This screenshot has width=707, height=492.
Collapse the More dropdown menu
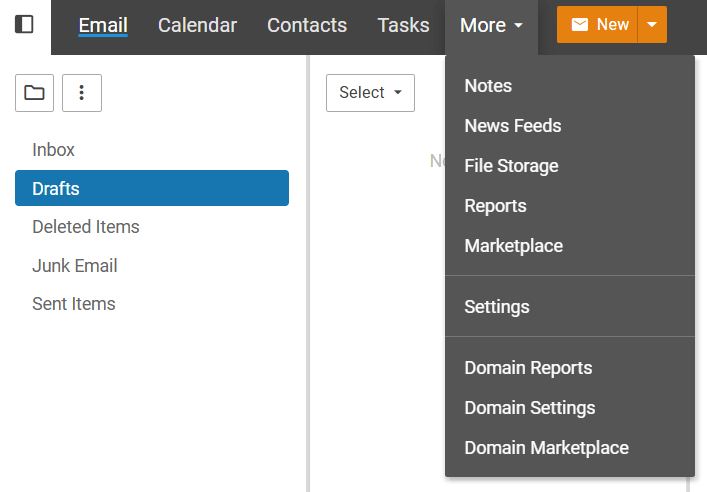click(491, 26)
